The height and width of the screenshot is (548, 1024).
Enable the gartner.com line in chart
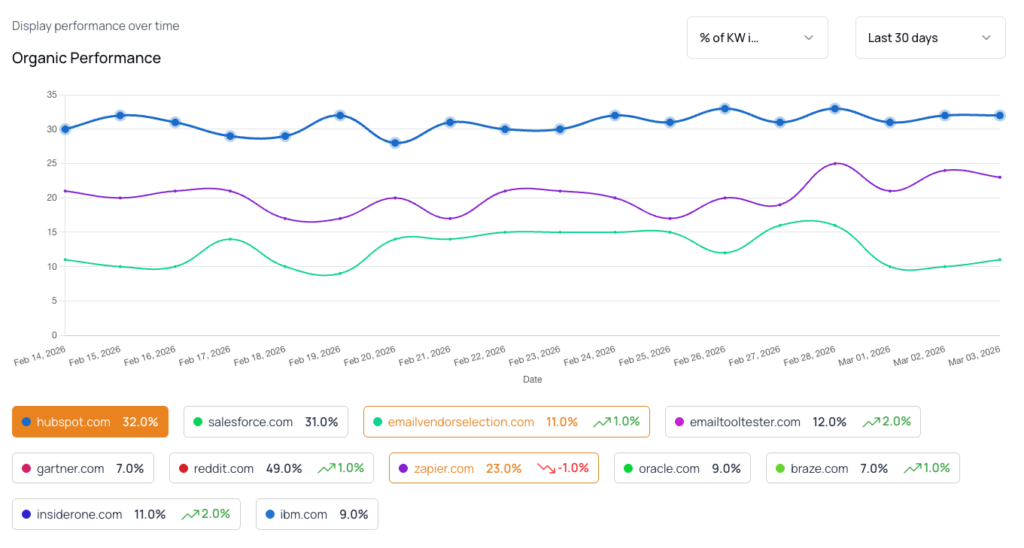tap(83, 468)
